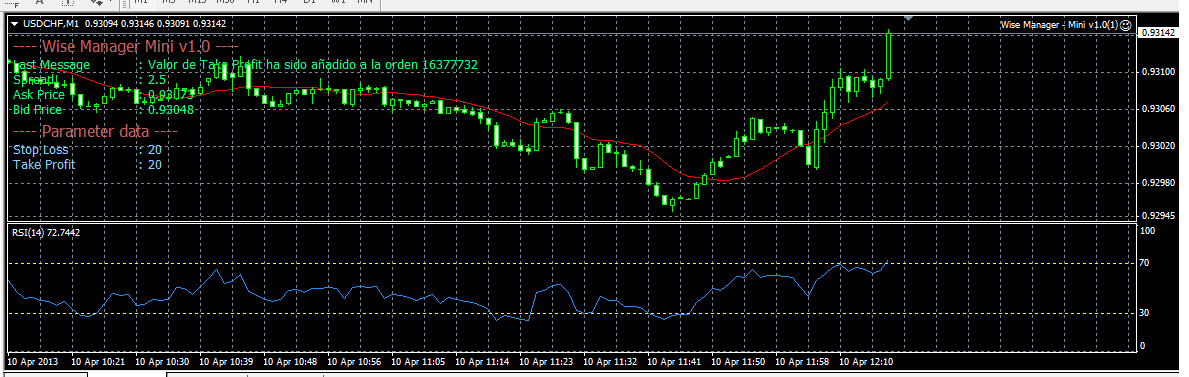Switch to the M5 timeframe button
The height and width of the screenshot is (377, 1189).
pyautogui.click(x=168, y=3)
